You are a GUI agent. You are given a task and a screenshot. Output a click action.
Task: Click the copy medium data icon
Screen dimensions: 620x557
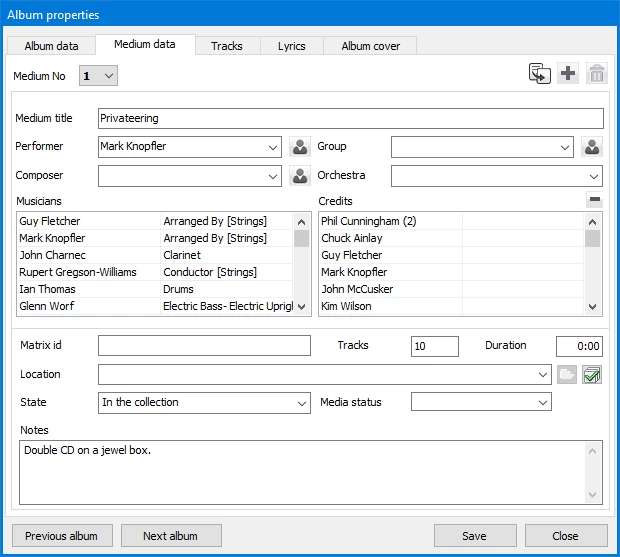(x=539, y=74)
